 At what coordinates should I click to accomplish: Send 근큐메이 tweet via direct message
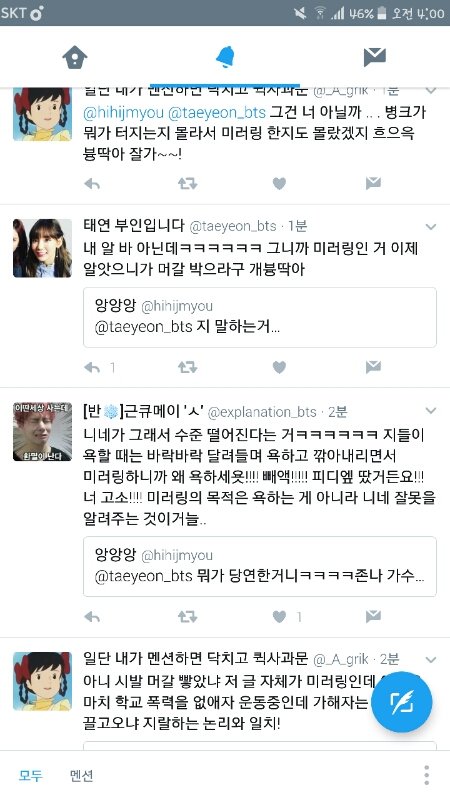[373, 616]
